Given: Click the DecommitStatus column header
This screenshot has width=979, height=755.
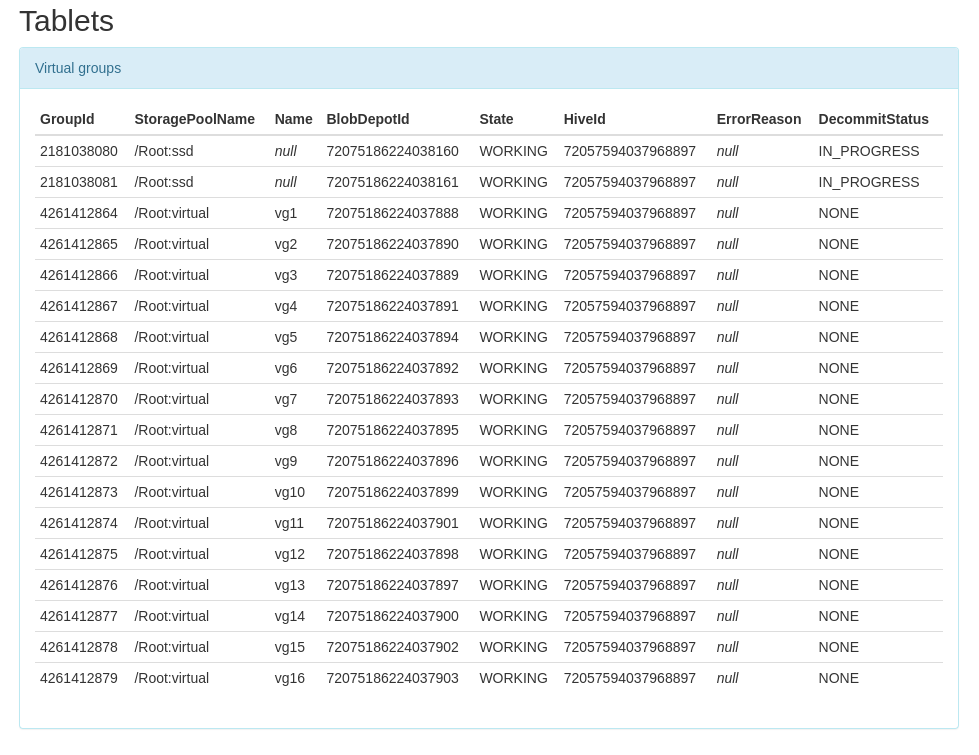Looking at the screenshot, I should (873, 119).
